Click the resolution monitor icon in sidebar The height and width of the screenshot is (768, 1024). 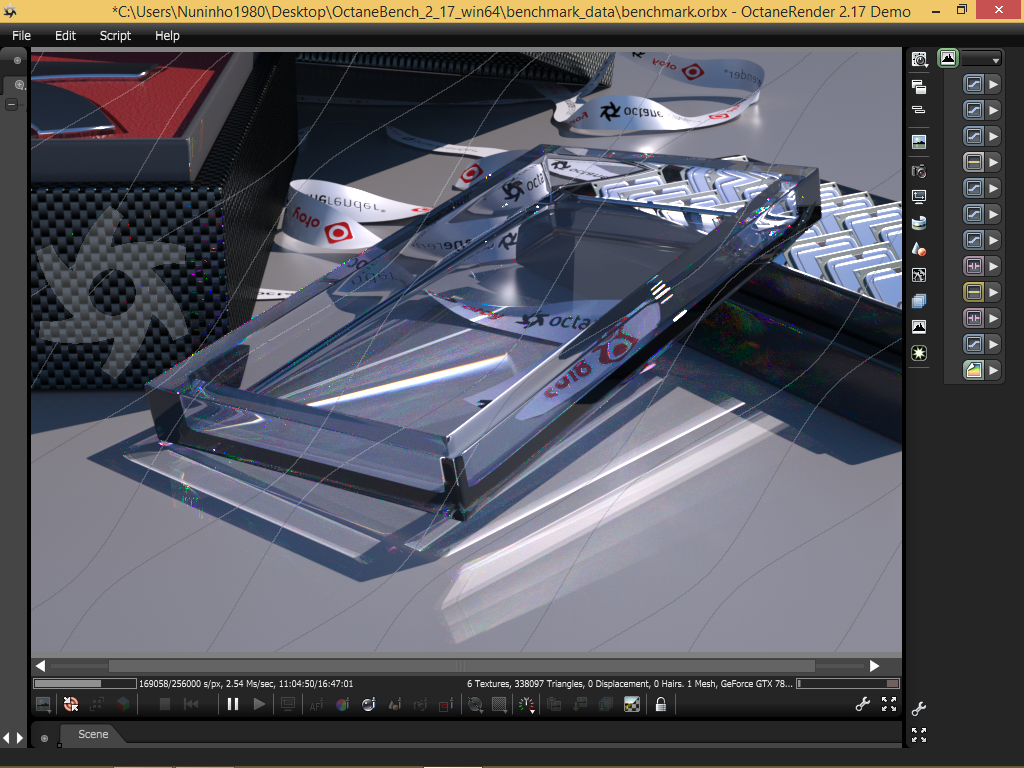coord(919,197)
